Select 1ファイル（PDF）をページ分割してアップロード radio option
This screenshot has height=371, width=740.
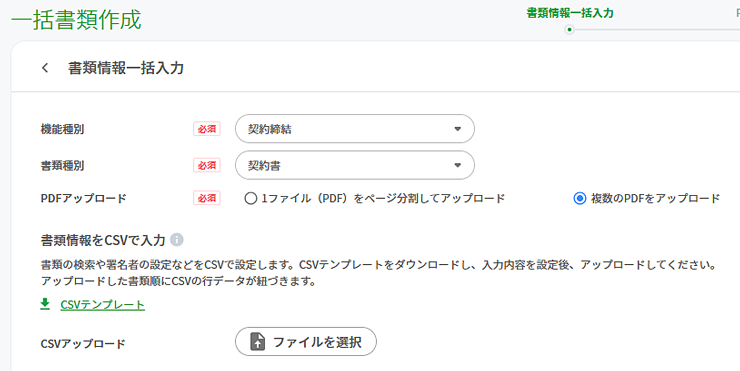(250, 198)
